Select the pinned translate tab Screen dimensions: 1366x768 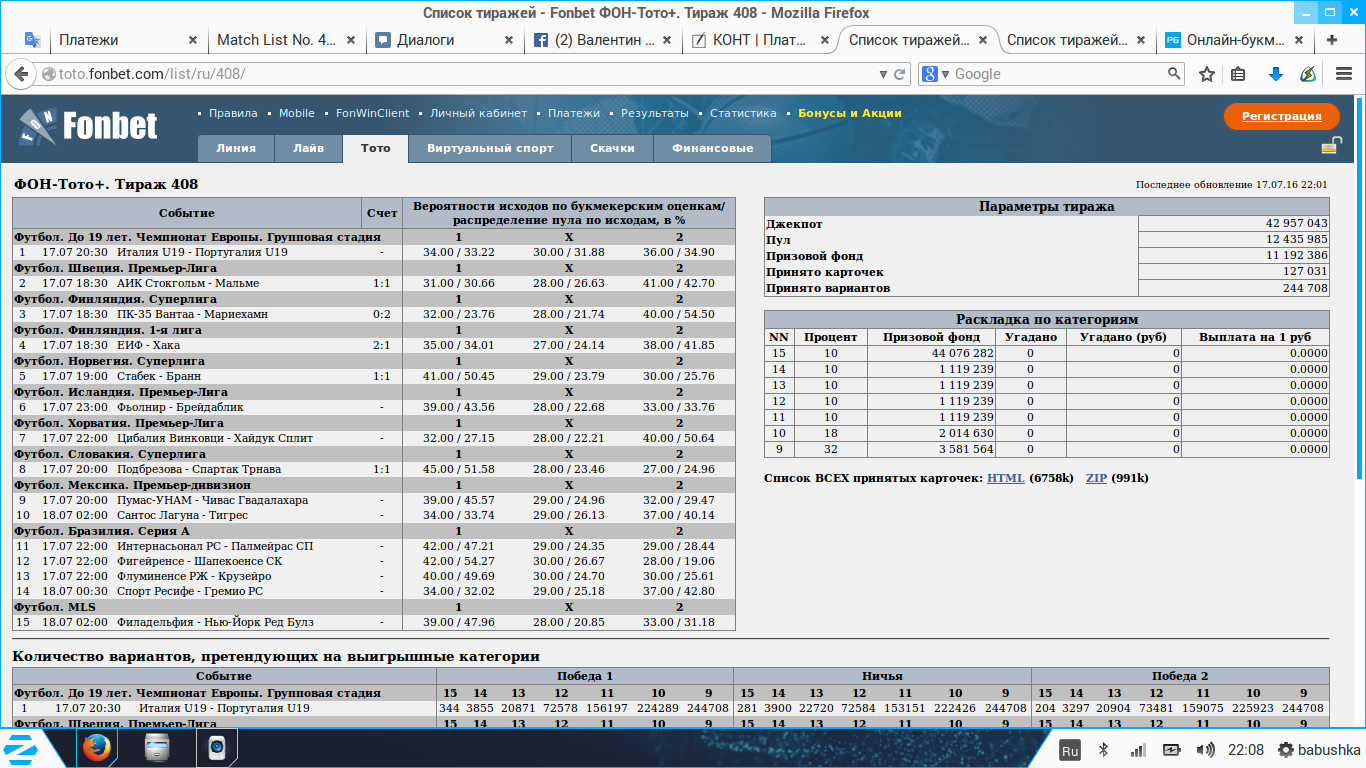point(32,40)
